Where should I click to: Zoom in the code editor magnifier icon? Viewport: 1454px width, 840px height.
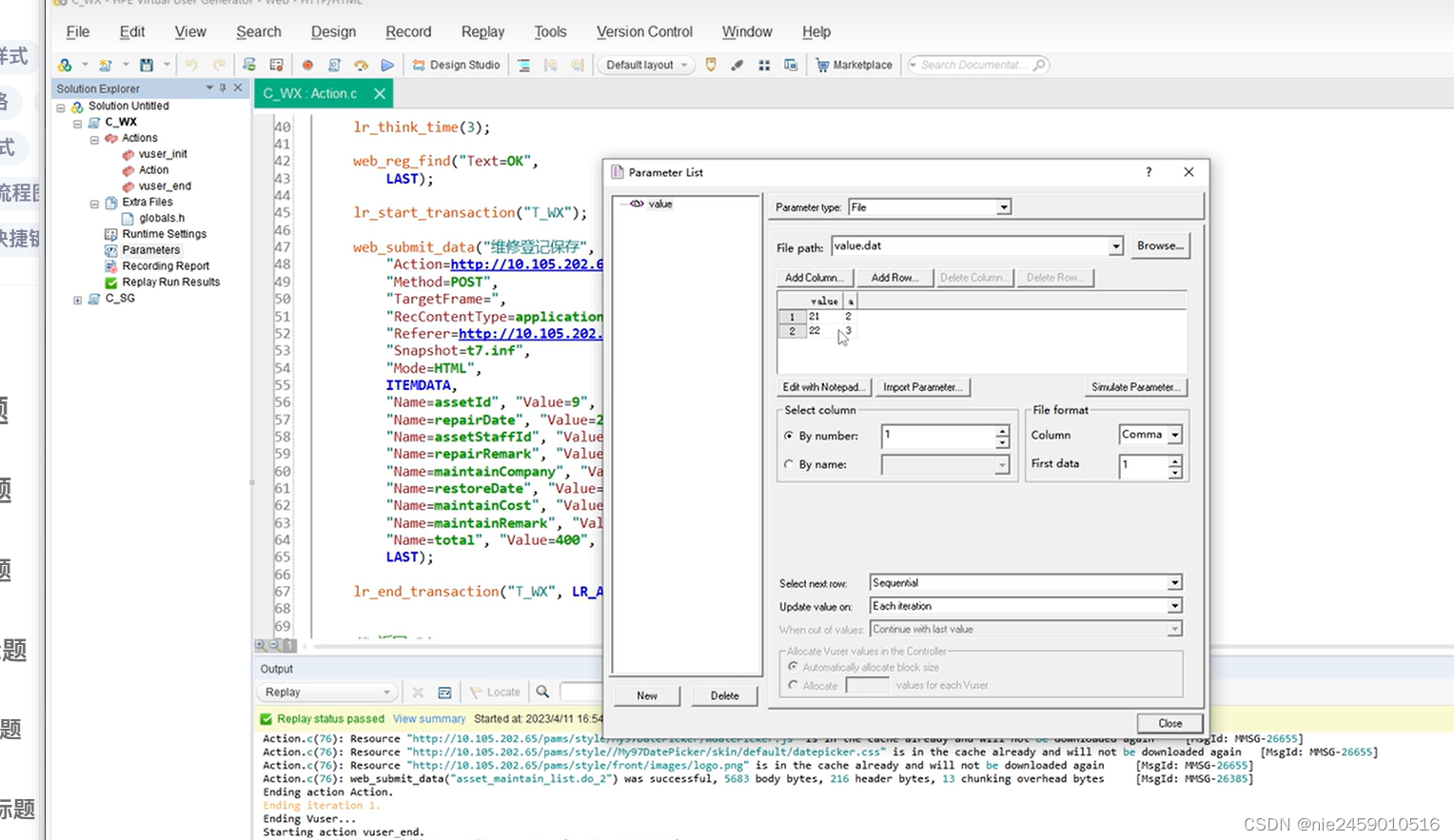[x=260, y=645]
